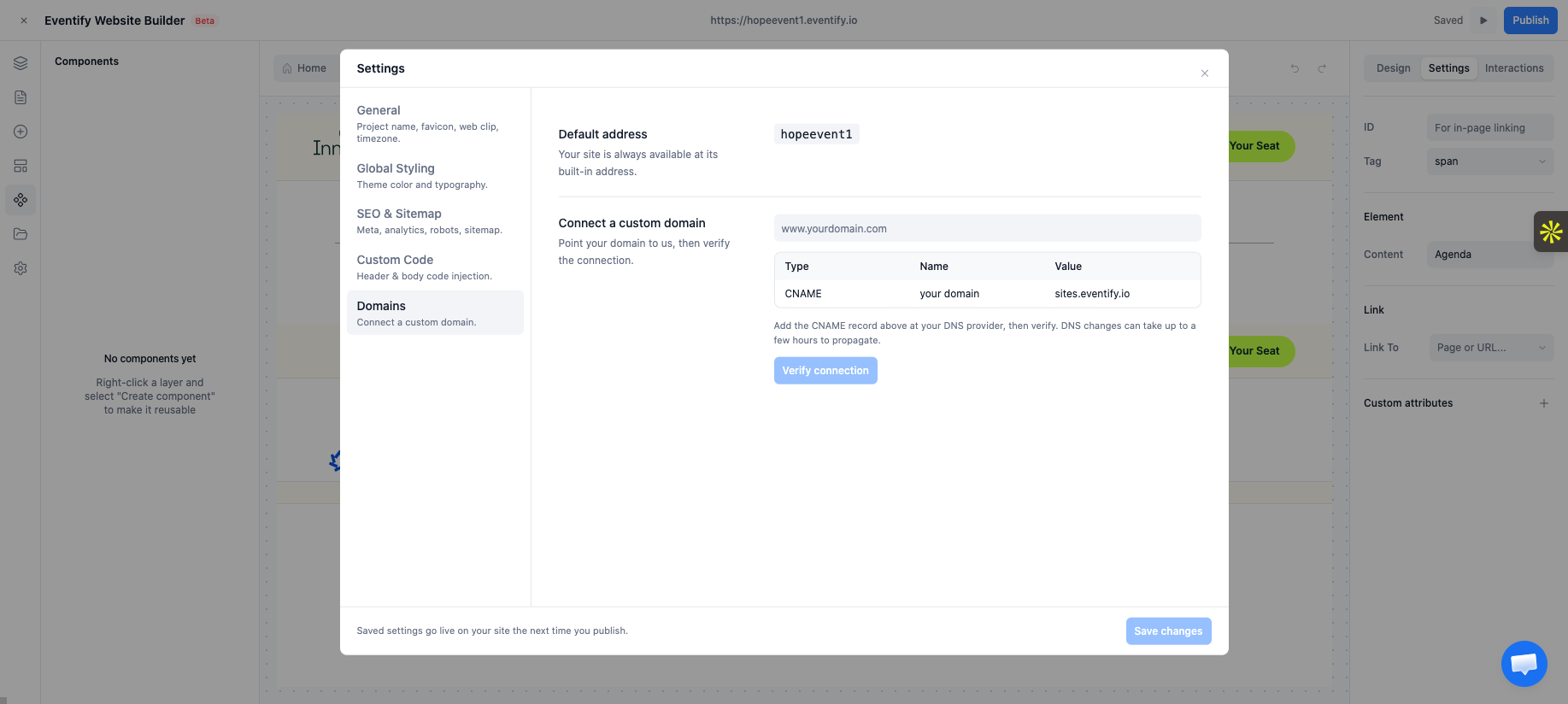Viewport: 1568px width, 704px height.
Task: Click the ID in-page linking field
Action: point(1490,128)
